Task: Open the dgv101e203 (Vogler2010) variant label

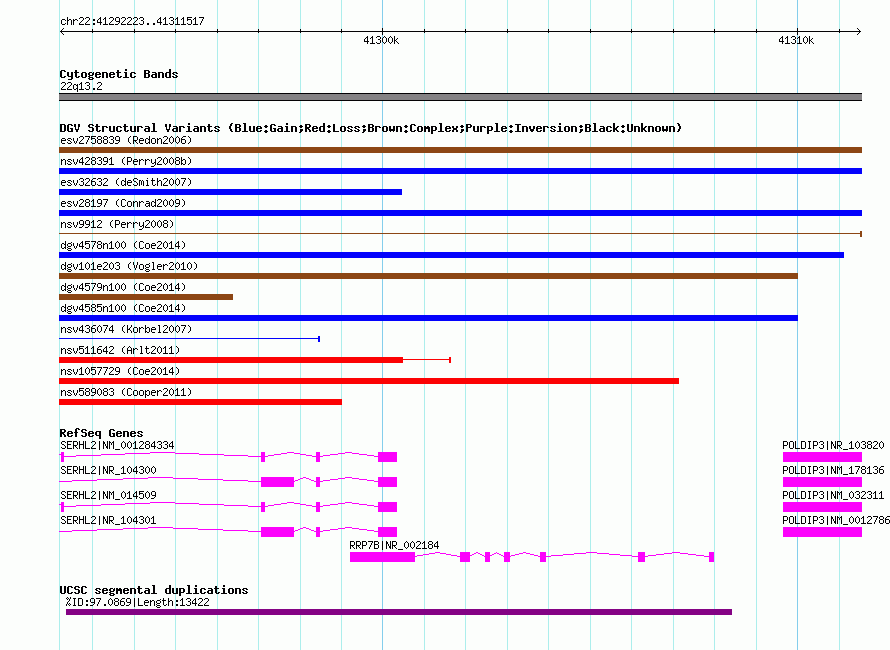Action: click(129, 266)
